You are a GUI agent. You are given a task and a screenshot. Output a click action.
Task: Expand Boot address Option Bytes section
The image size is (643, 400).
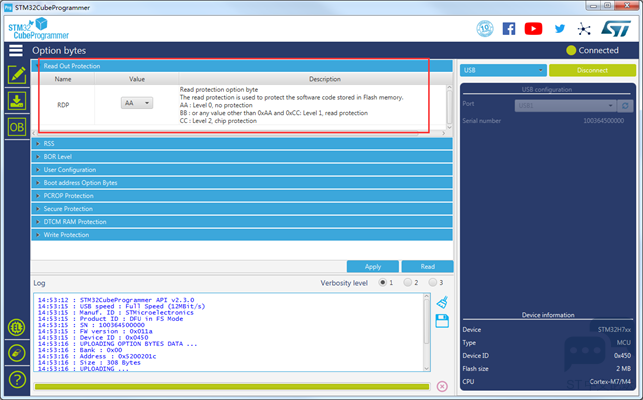click(242, 183)
